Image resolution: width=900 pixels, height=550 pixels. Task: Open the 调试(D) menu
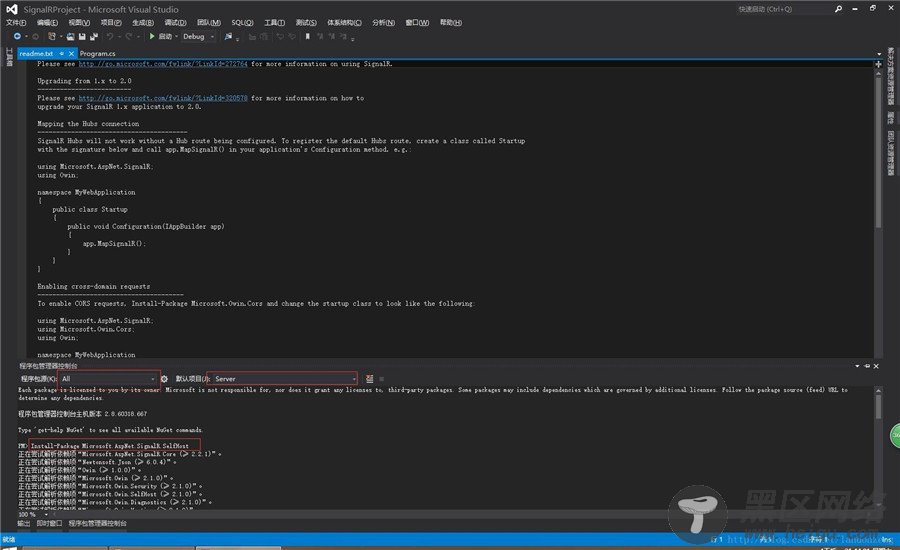[x=175, y=22]
